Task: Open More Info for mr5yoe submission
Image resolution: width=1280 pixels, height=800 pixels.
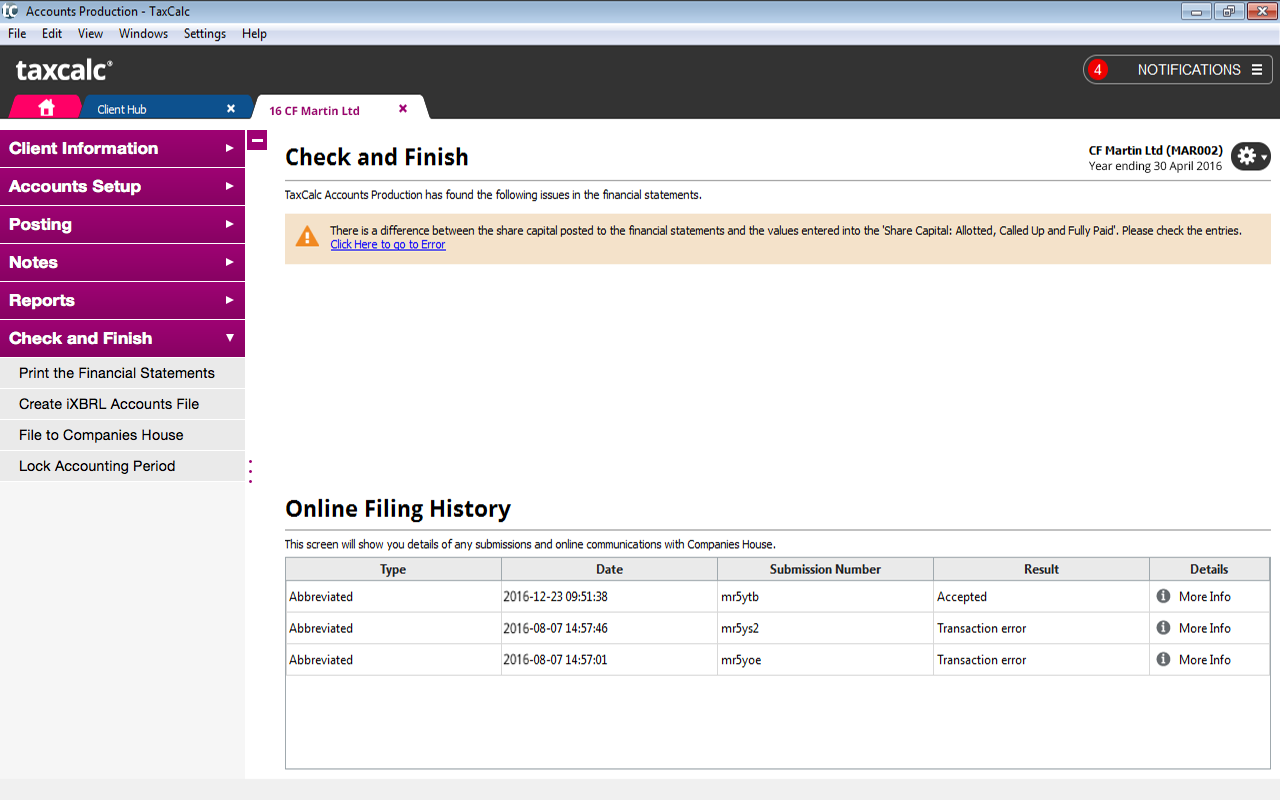Action: pos(1204,659)
